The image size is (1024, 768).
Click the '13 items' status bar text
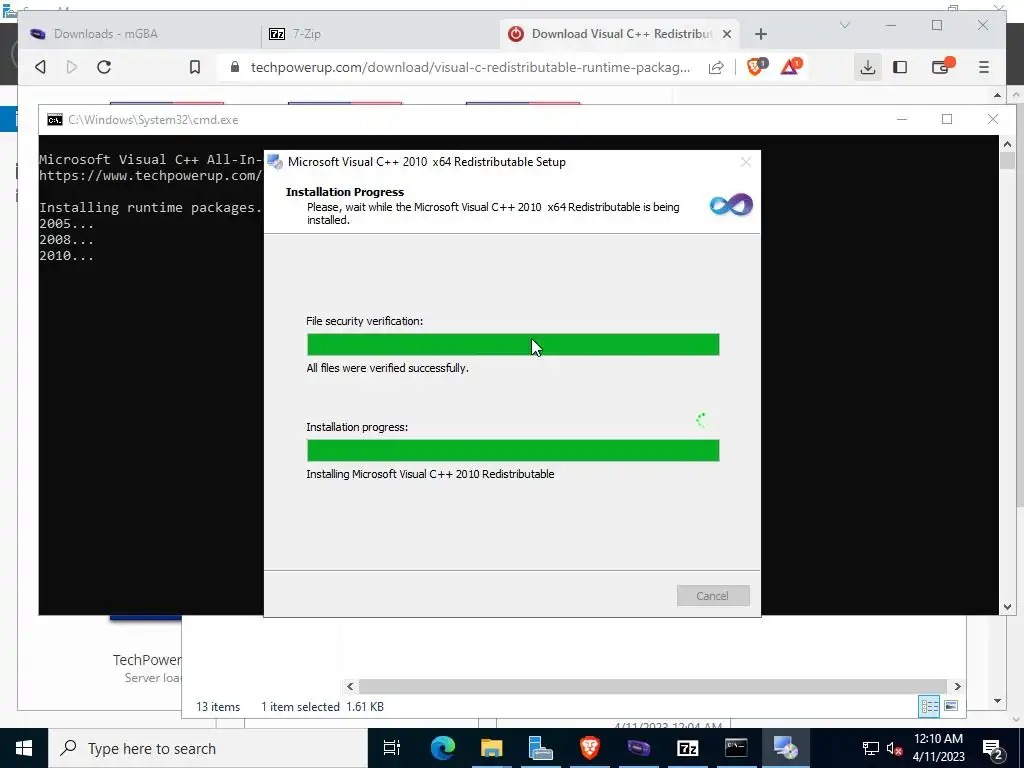[218, 707]
